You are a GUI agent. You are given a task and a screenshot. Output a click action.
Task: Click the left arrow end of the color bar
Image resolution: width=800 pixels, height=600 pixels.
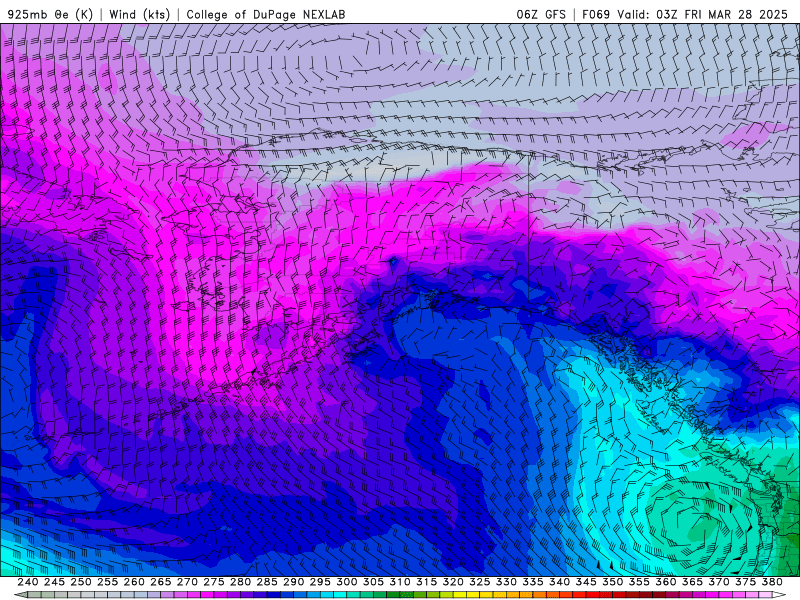click(20, 595)
